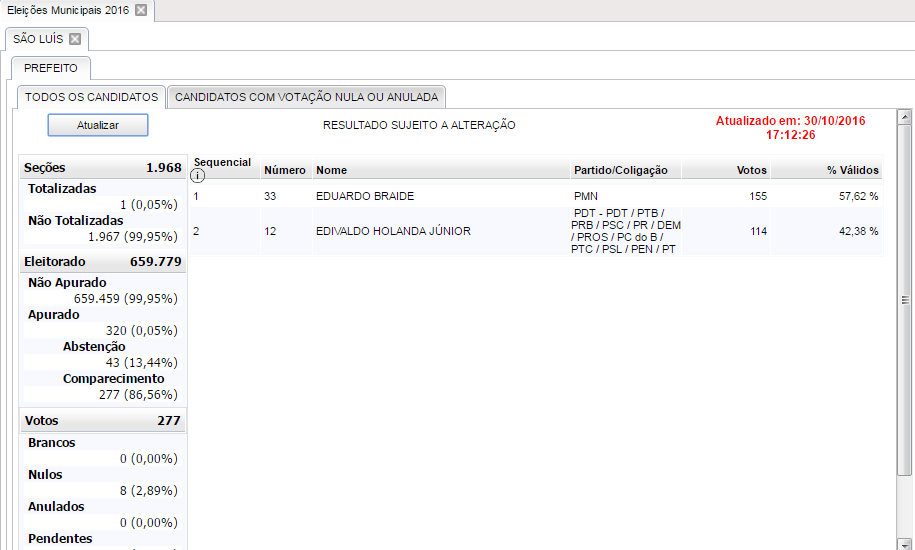Click the vertical scrollbar up arrow
The image size is (915, 550).
[x=904, y=115]
